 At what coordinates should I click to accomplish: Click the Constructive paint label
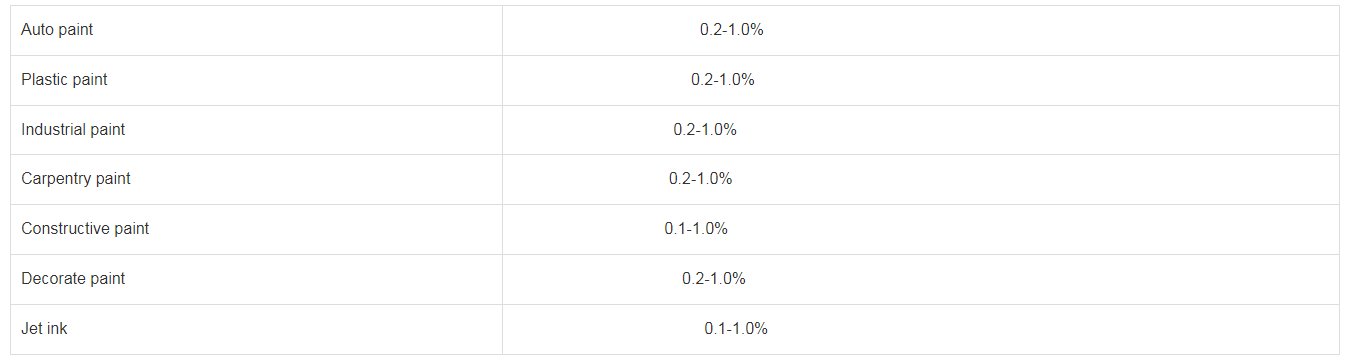(x=85, y=229)
